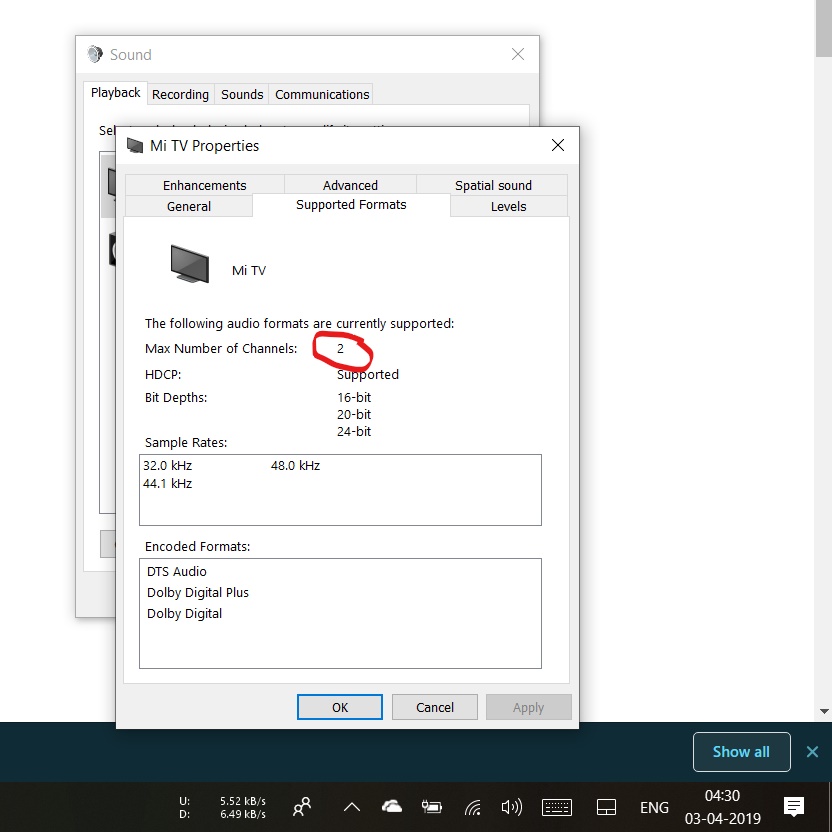
Task: Click the upload speed 5.52 kB/s
Action: tap(242, 801)
